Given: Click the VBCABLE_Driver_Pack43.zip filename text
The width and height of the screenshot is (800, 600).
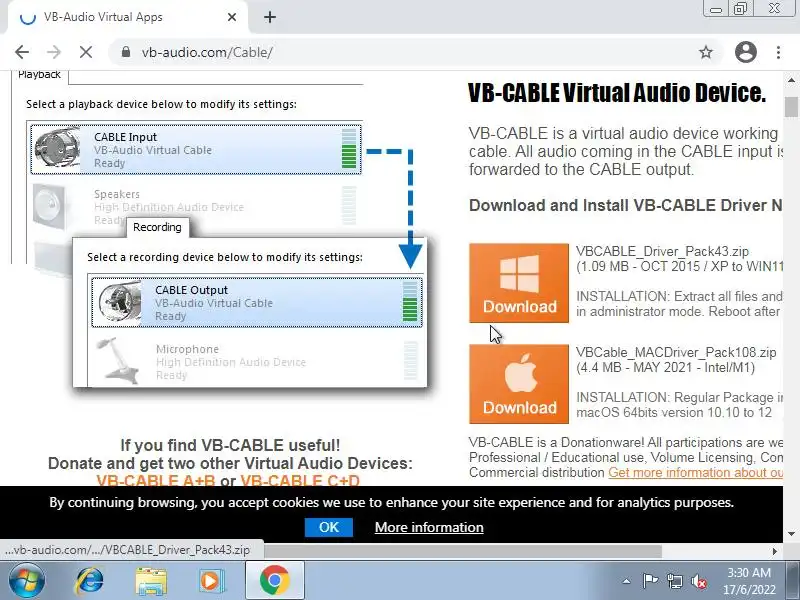Looking at the screenshot, I should pos(662,251).
